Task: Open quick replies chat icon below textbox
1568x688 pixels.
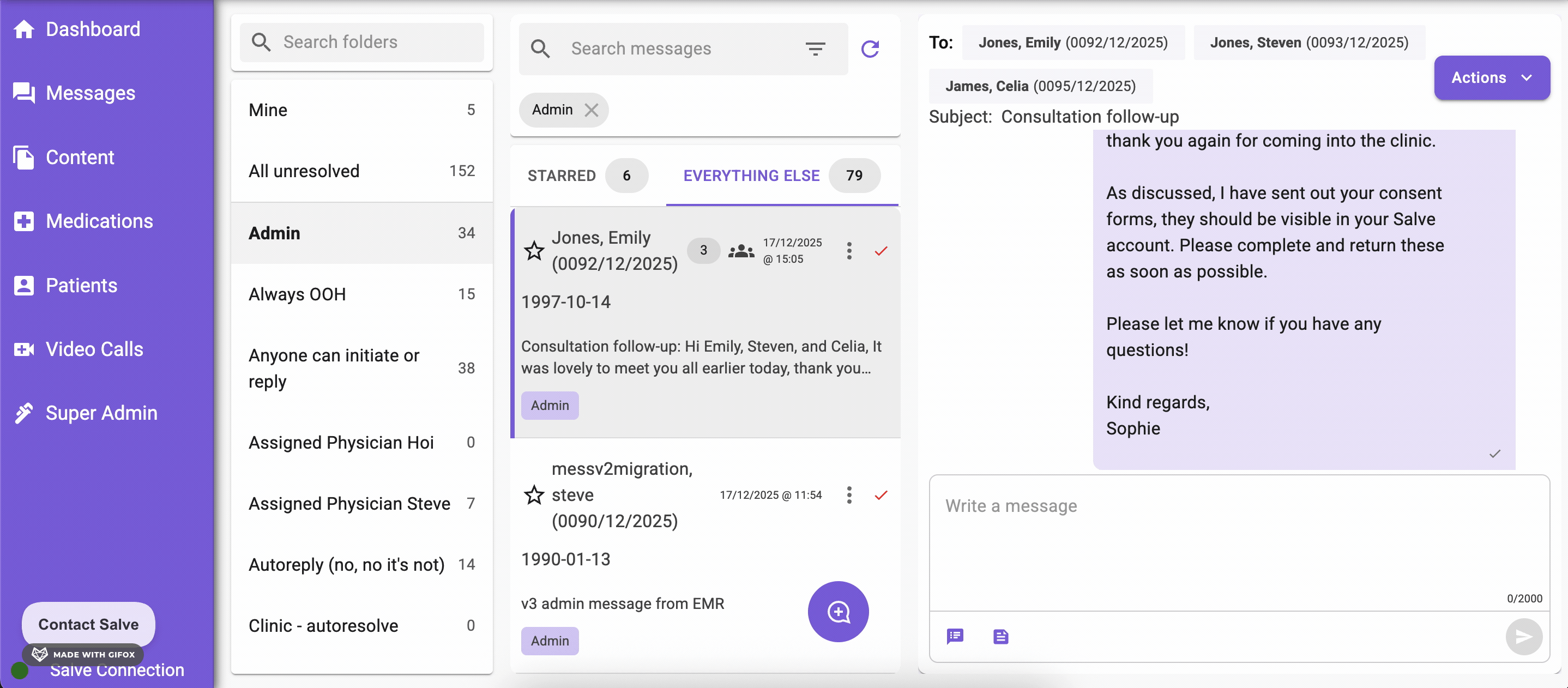Action: tap(955, 636)
